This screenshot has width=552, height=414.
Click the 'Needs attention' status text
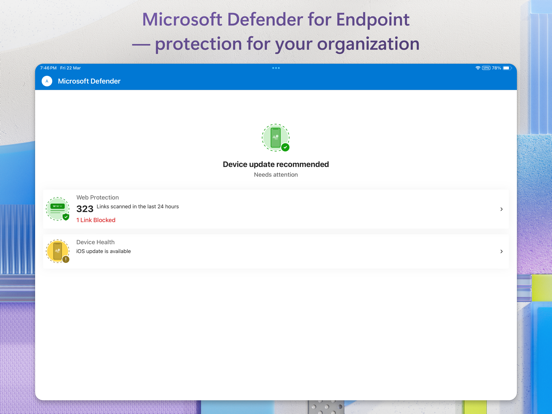pyautogui.click(x=276, y=175)
